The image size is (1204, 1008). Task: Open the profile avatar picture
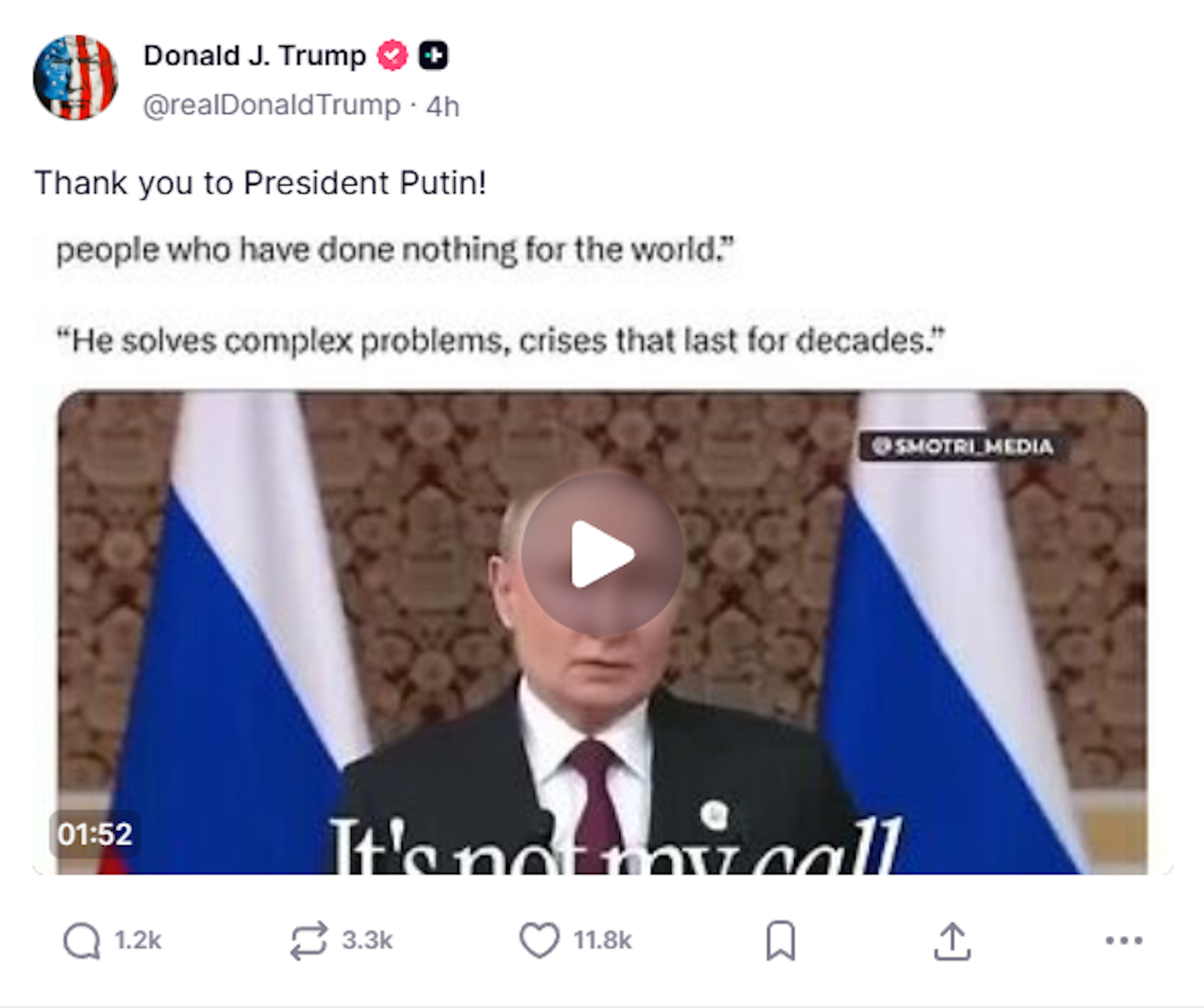tap(75, 77)
